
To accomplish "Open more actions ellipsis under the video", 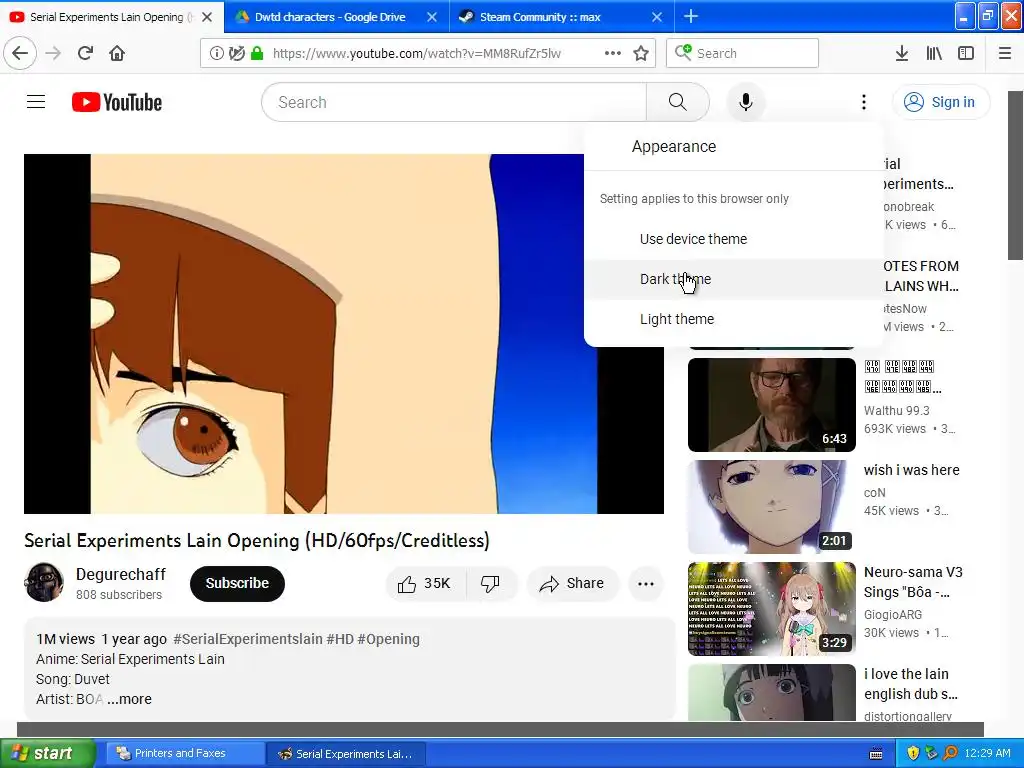I will [646, 583].
